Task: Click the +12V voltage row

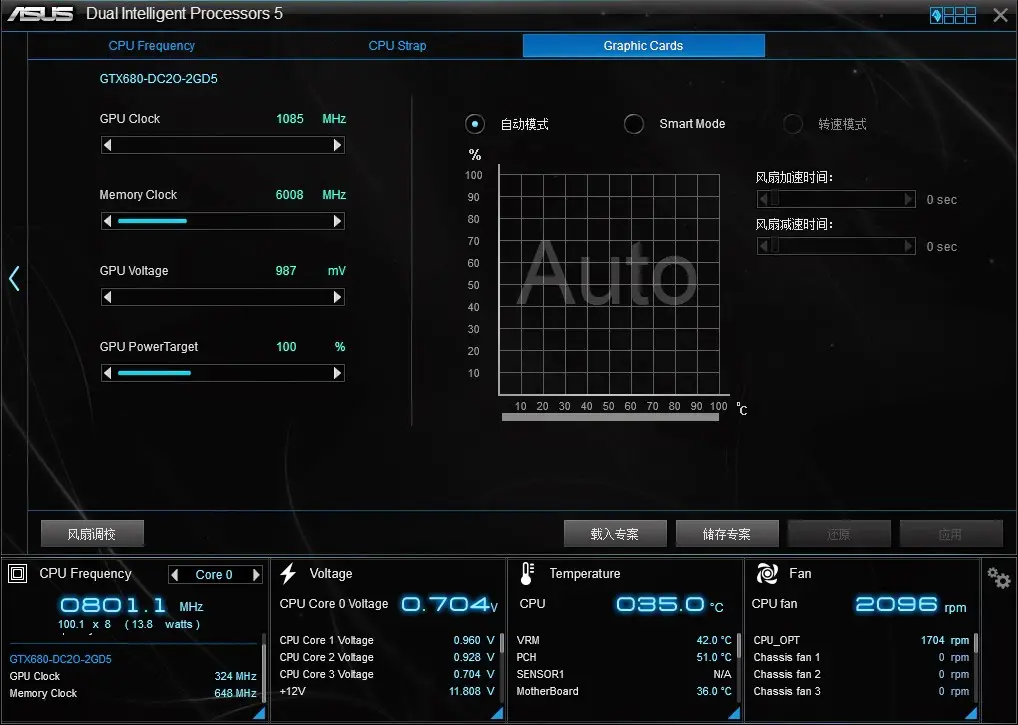Action: (x=387, y=691)
